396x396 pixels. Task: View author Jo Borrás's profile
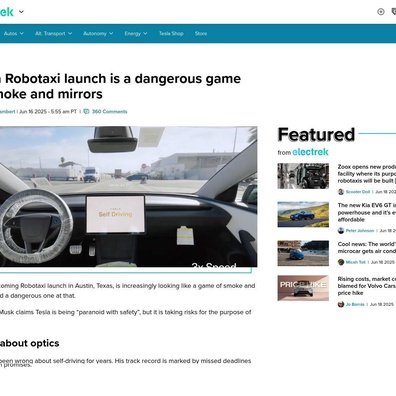pyautogui.click(x=355, y=304)
